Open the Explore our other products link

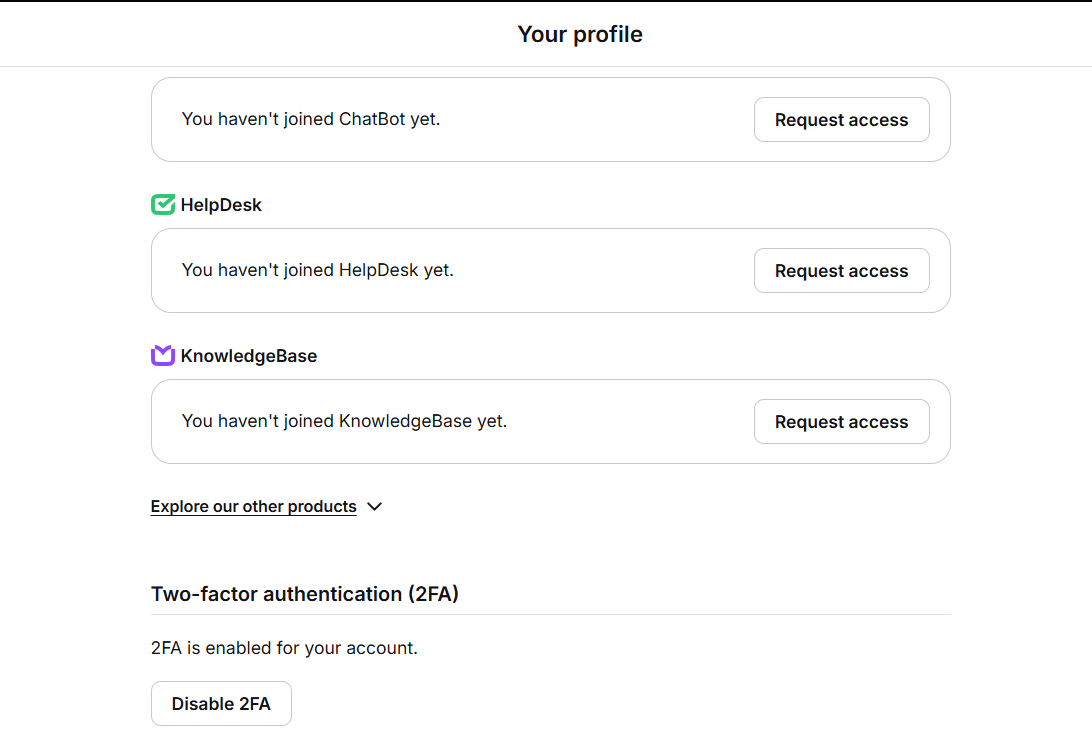(x=253, y=507)
